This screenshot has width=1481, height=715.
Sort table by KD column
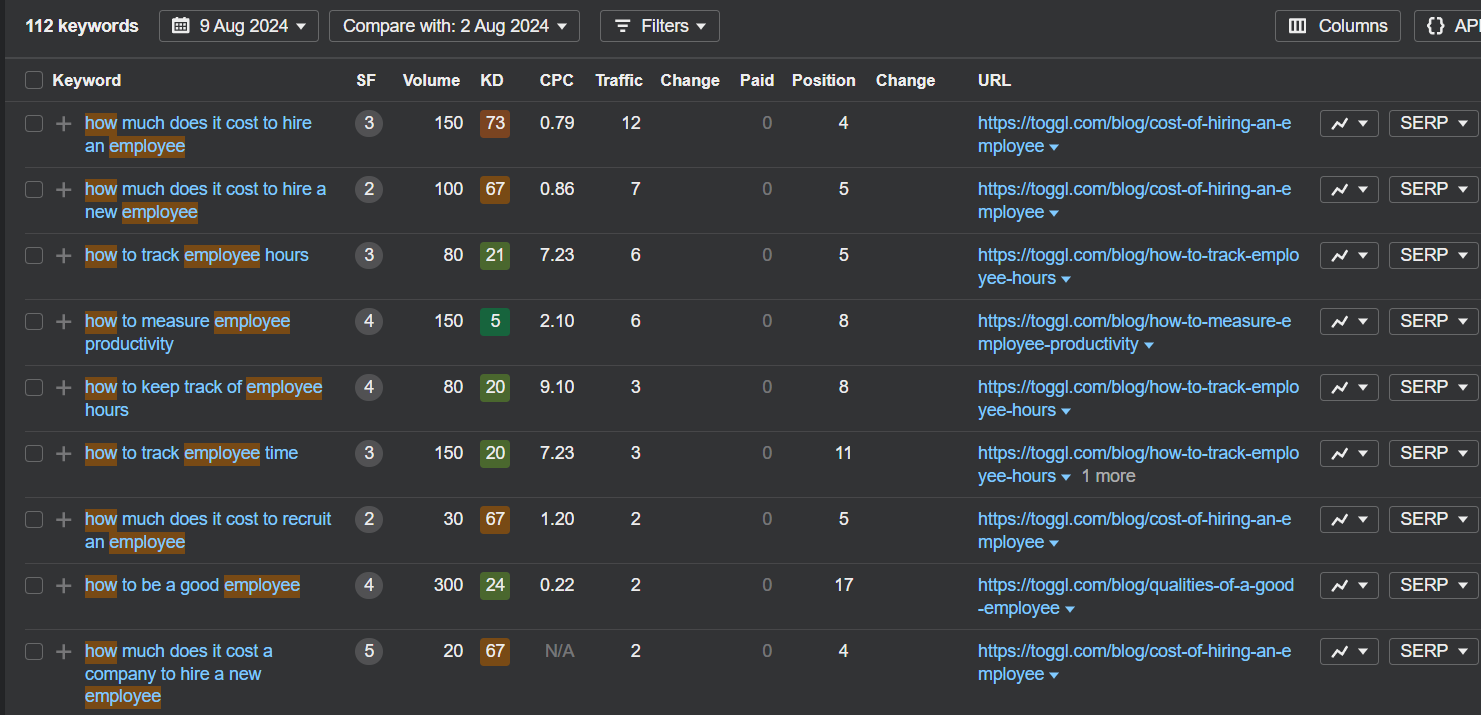coord(491,80)
